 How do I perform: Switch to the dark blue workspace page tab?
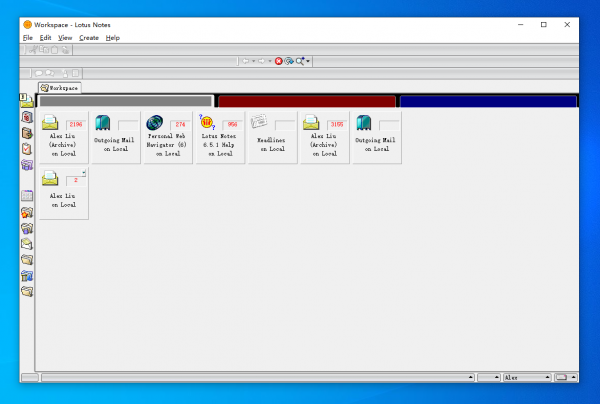tap(488, 101)
